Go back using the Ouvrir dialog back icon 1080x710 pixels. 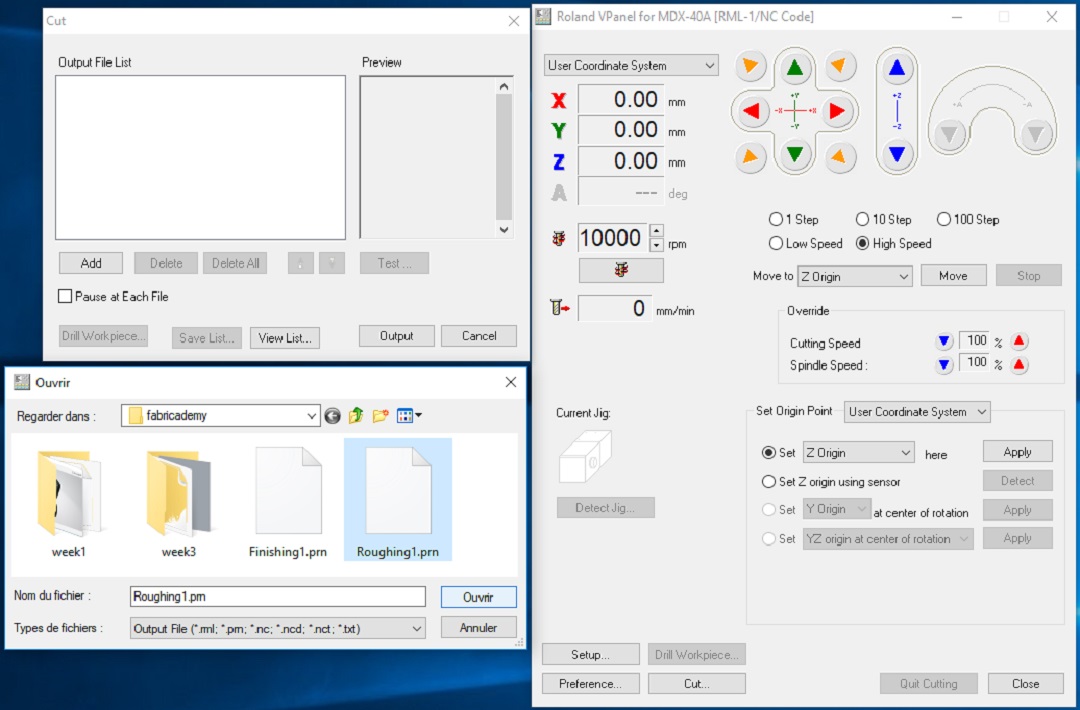coord(333,416)
